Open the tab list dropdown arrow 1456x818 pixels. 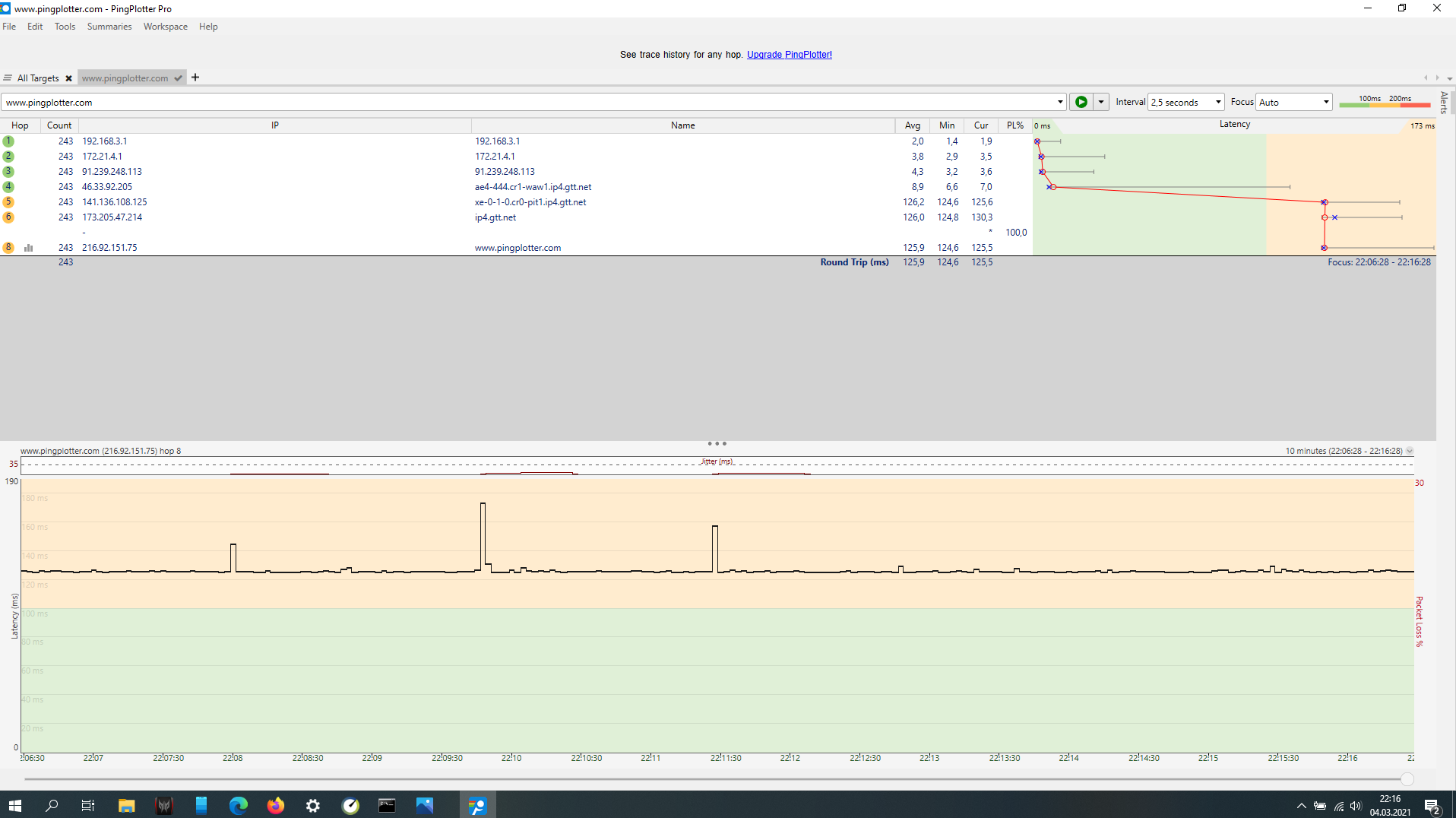click(1449, 78)
